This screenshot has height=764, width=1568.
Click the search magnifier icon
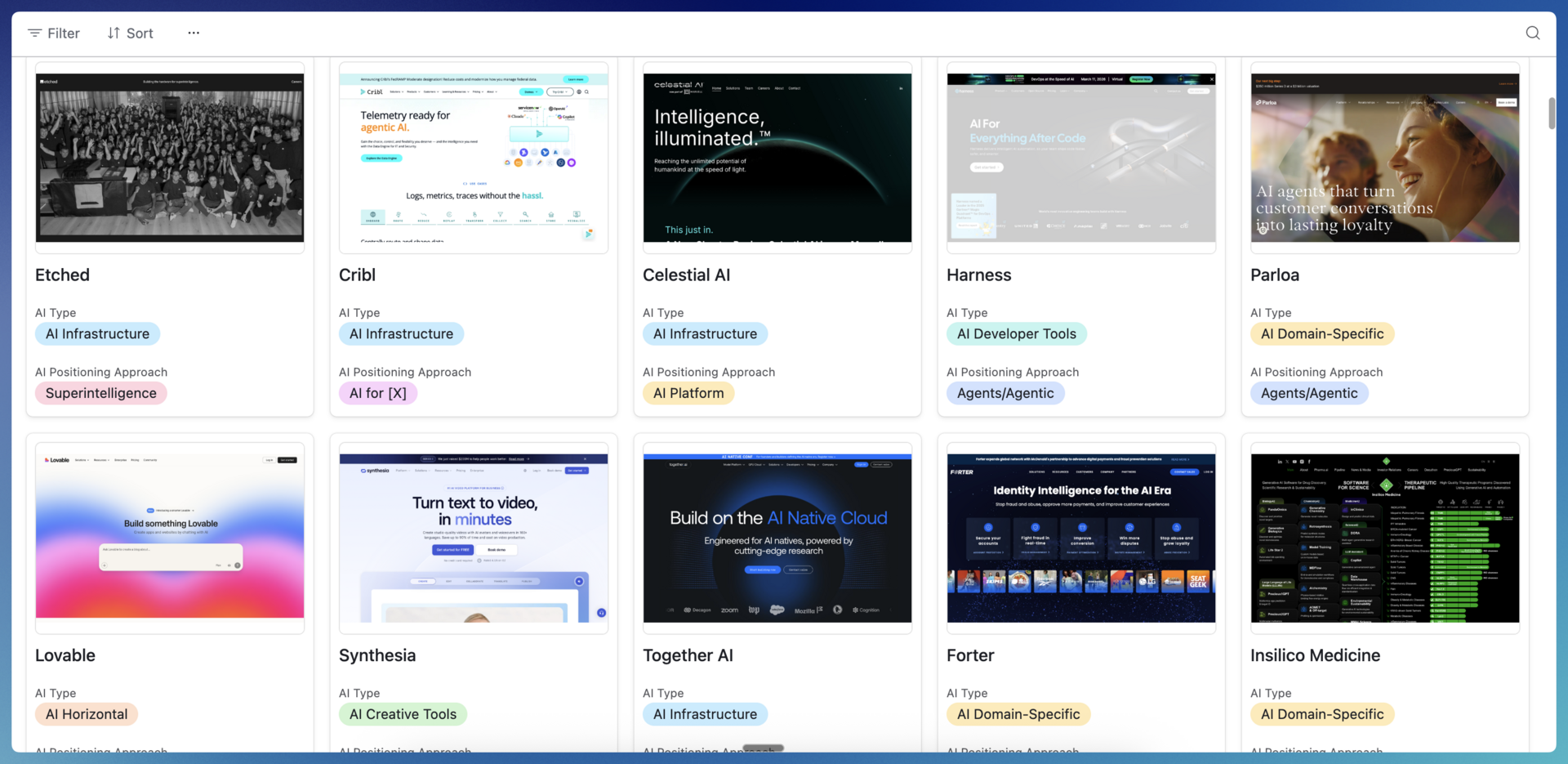coord(1533,33)
